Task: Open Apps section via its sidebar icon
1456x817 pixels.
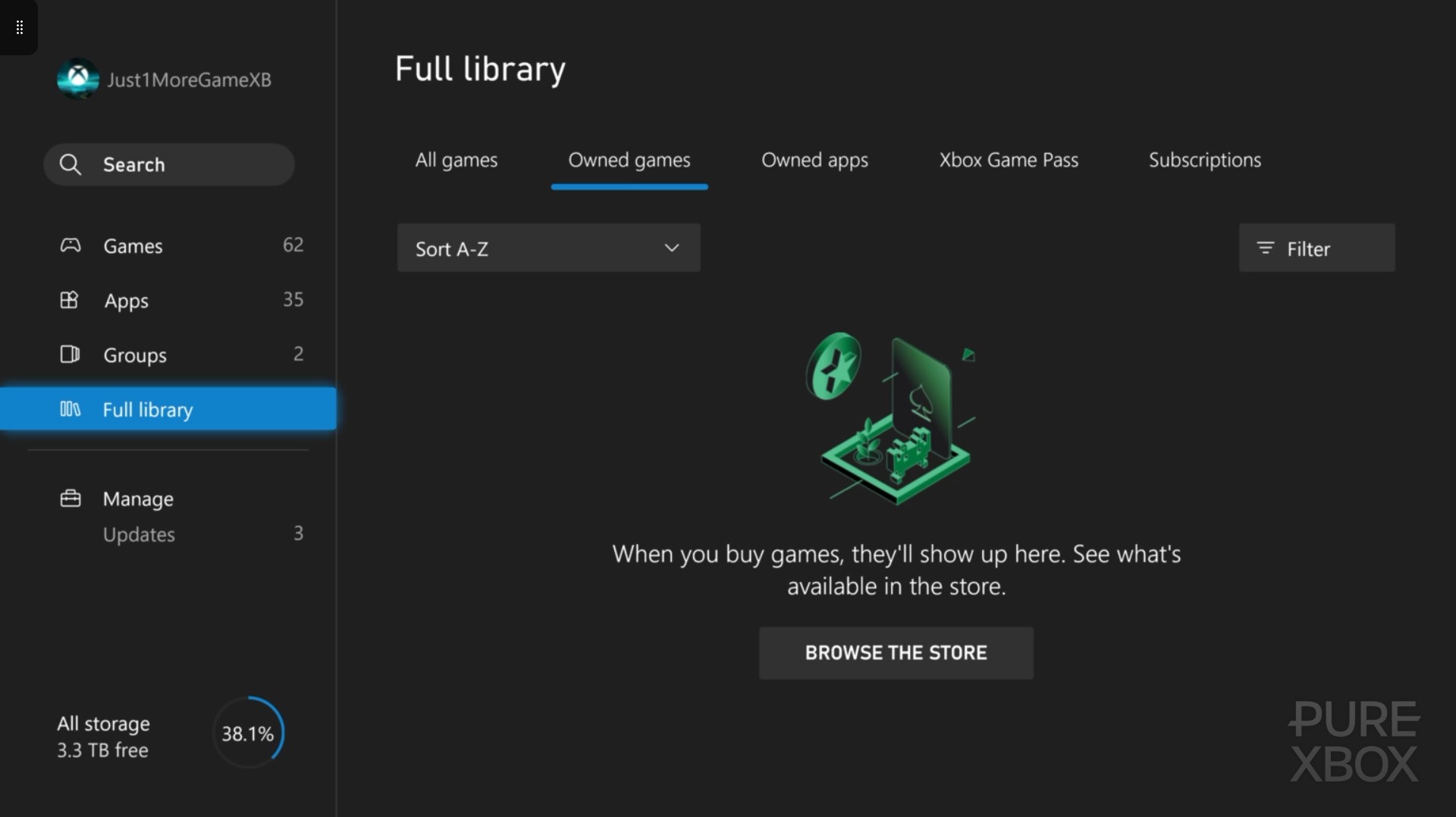Action: point(69,300)
